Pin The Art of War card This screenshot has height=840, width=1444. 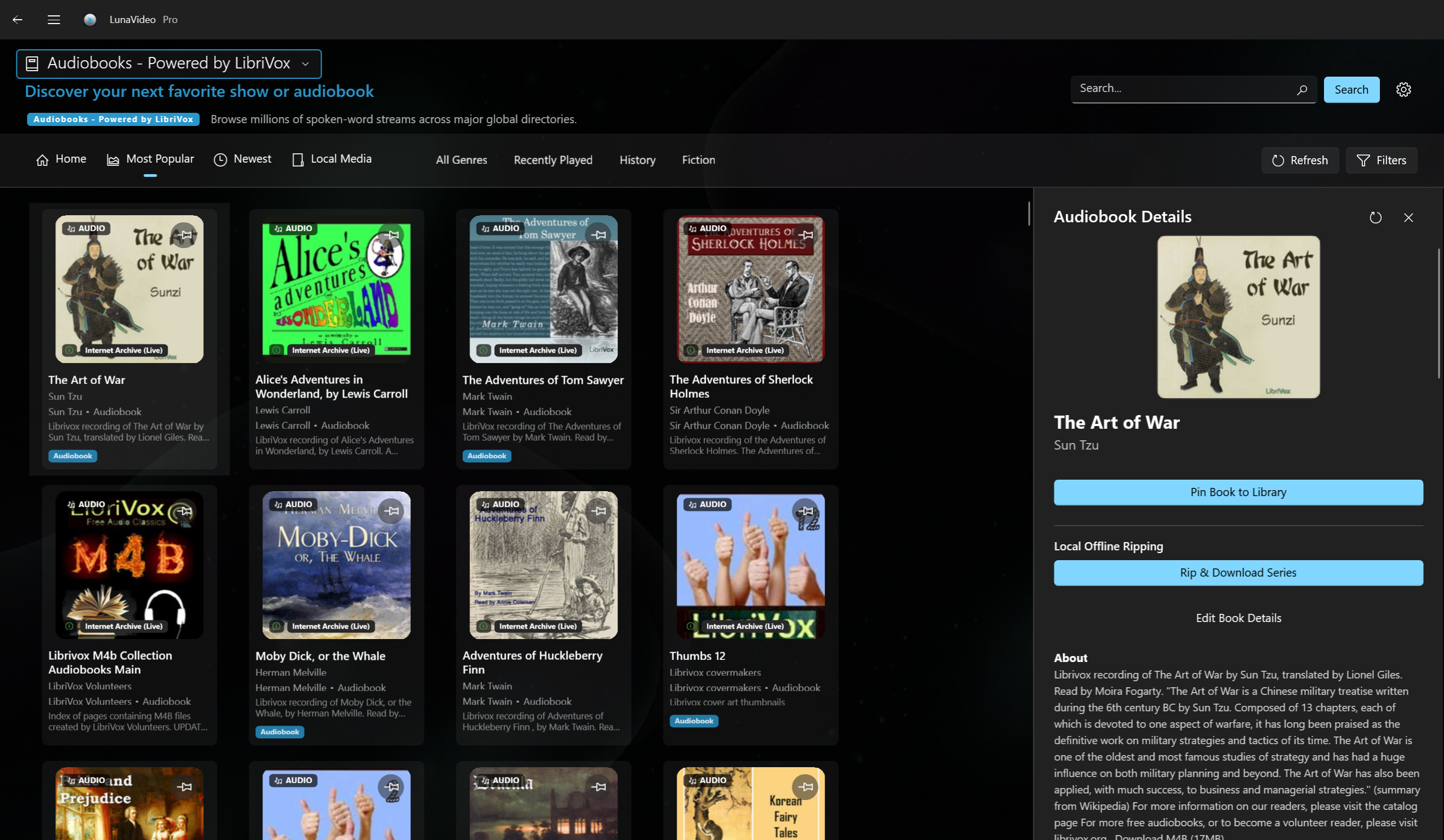pyautogui.click(x=185, y=234)
